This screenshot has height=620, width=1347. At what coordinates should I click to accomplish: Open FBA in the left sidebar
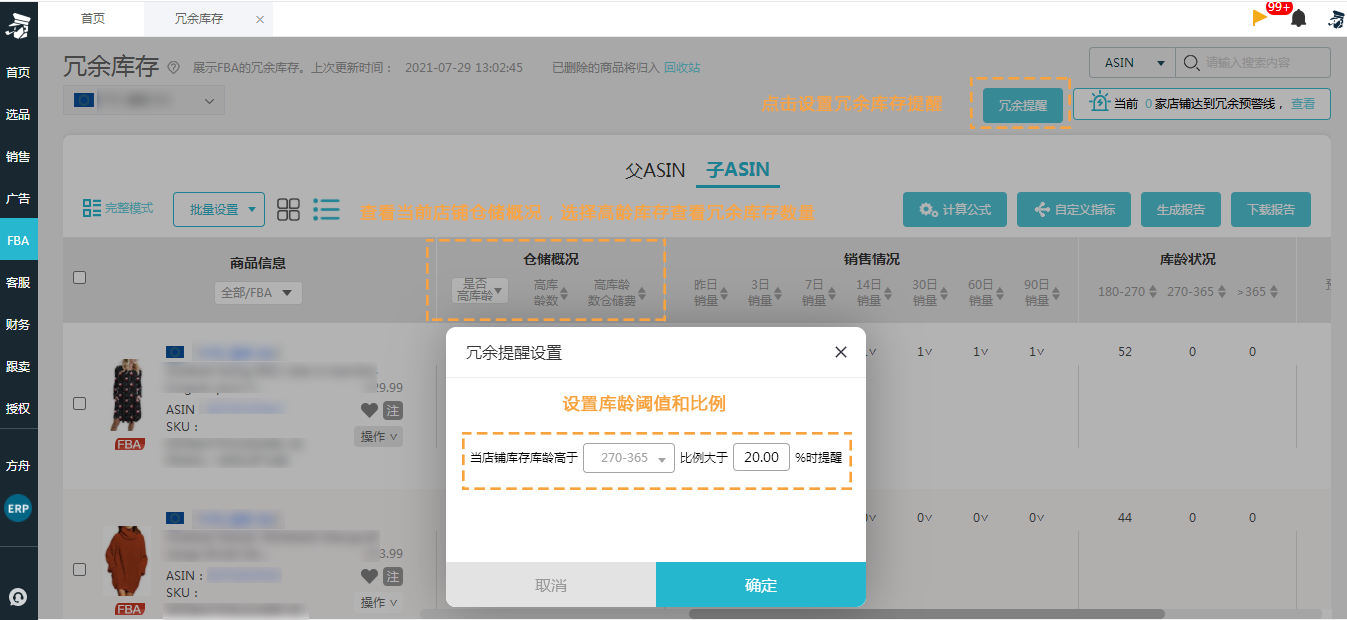18,240
